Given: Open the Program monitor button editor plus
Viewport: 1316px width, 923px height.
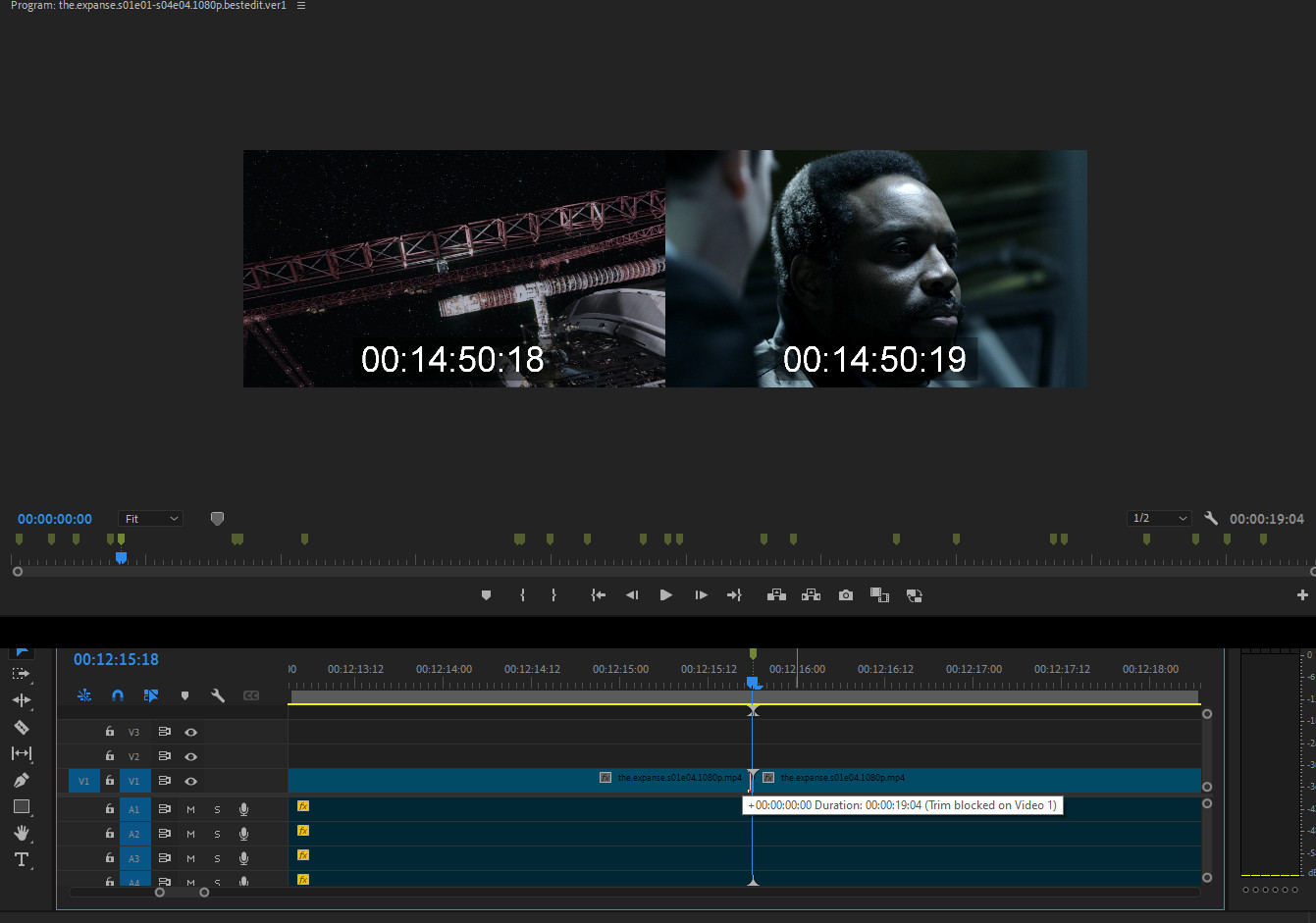Looking at the screenshot, I should pyautogui.click(x=1302, y=595).
